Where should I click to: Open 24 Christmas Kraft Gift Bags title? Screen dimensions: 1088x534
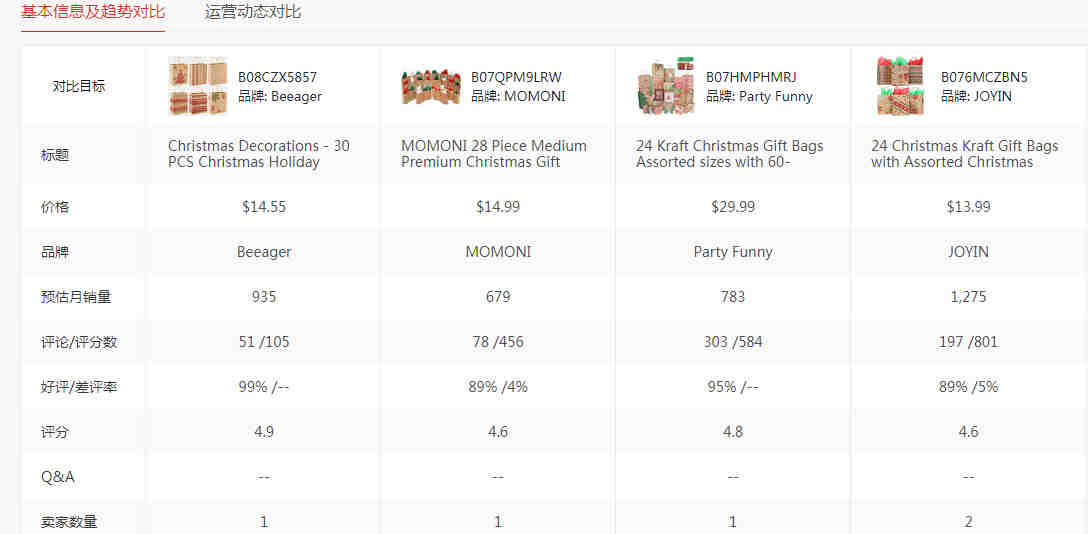(965, 154)
